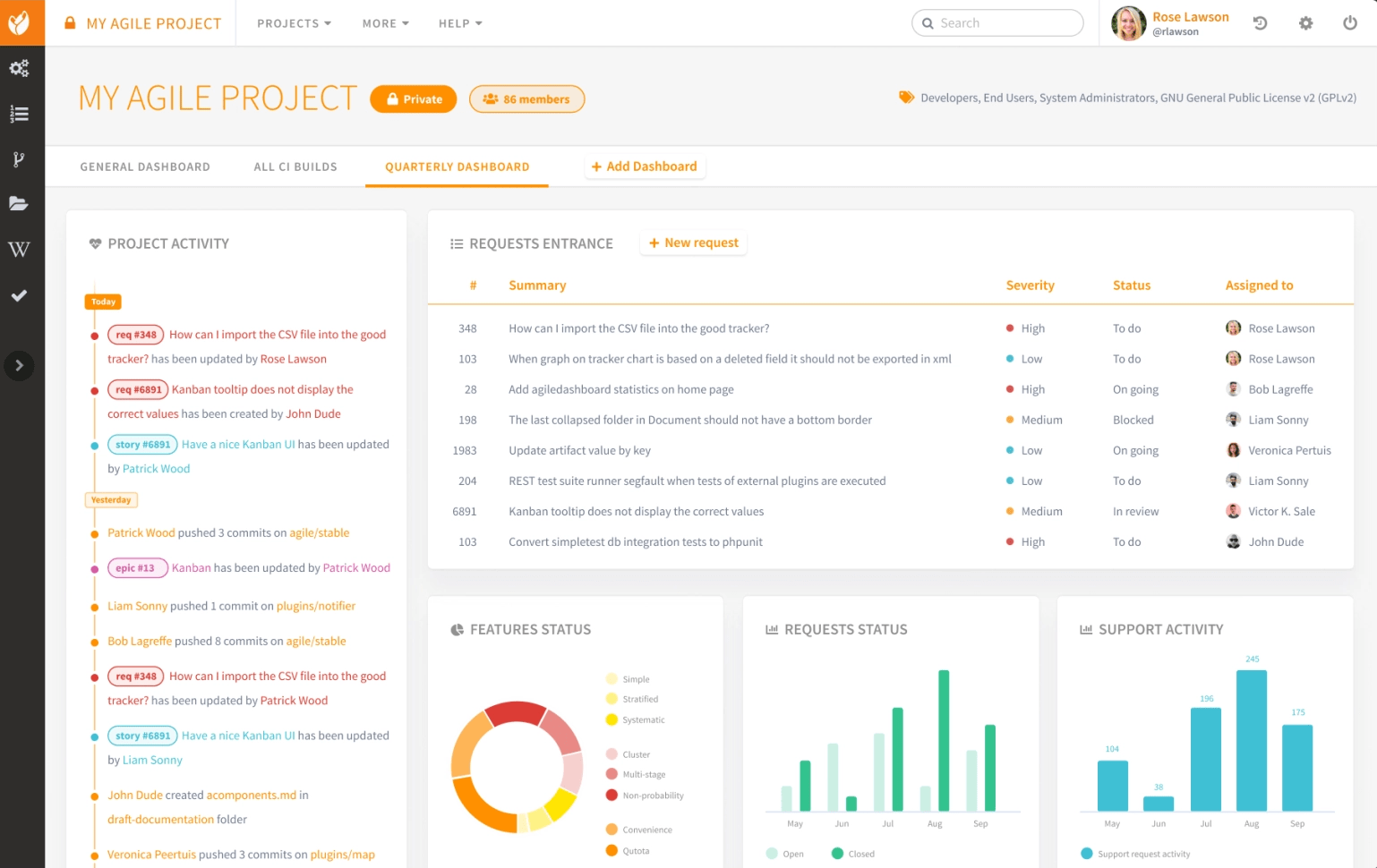Open the Help dropdown menu
This screenshot has width=1377, height=868.
click(459, 23)
